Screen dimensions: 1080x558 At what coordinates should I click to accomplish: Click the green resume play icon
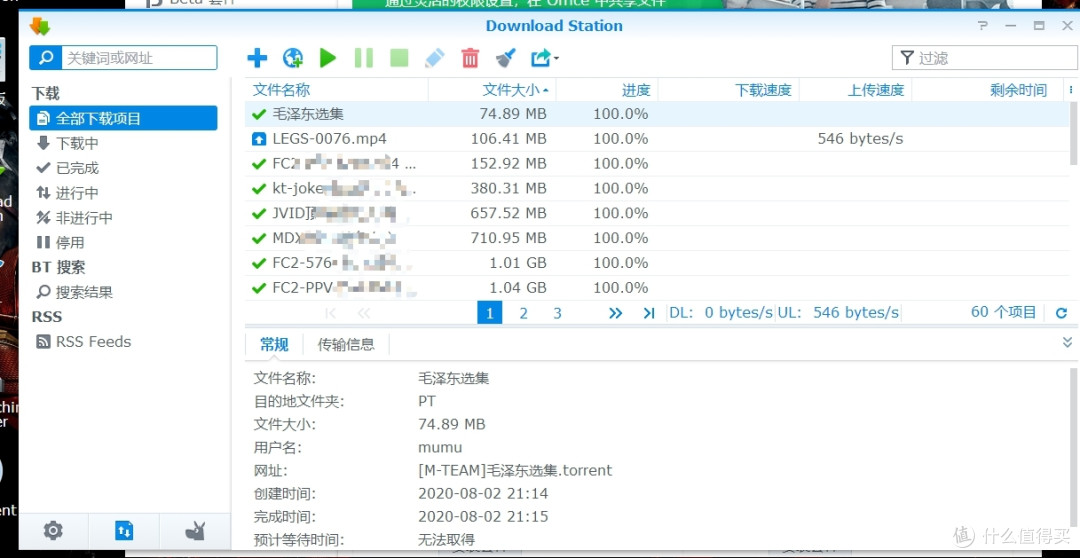[328, 58]
